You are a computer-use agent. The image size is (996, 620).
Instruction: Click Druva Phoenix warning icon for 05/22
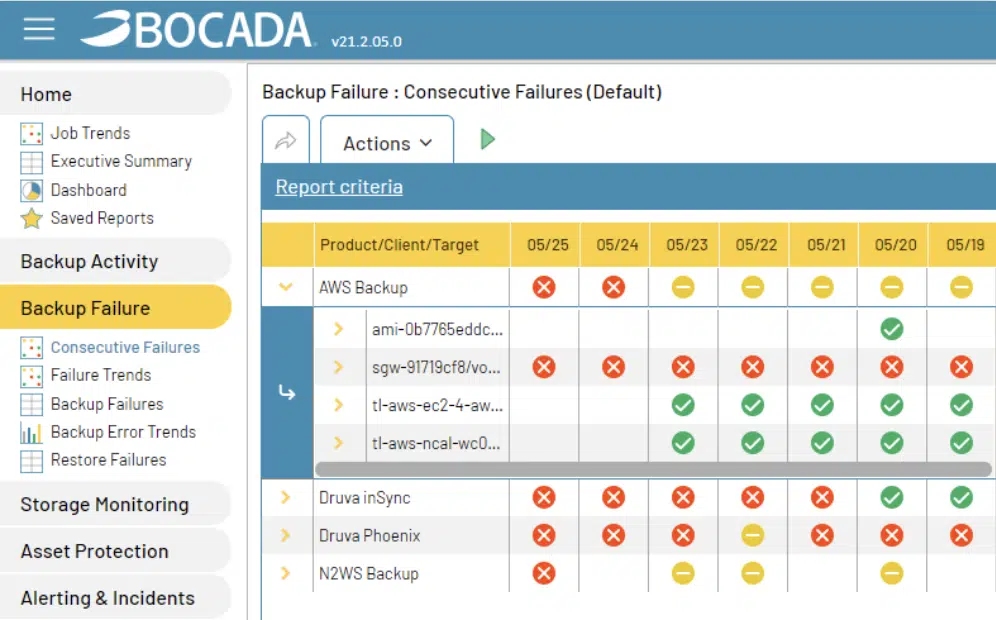coord(753,536)
